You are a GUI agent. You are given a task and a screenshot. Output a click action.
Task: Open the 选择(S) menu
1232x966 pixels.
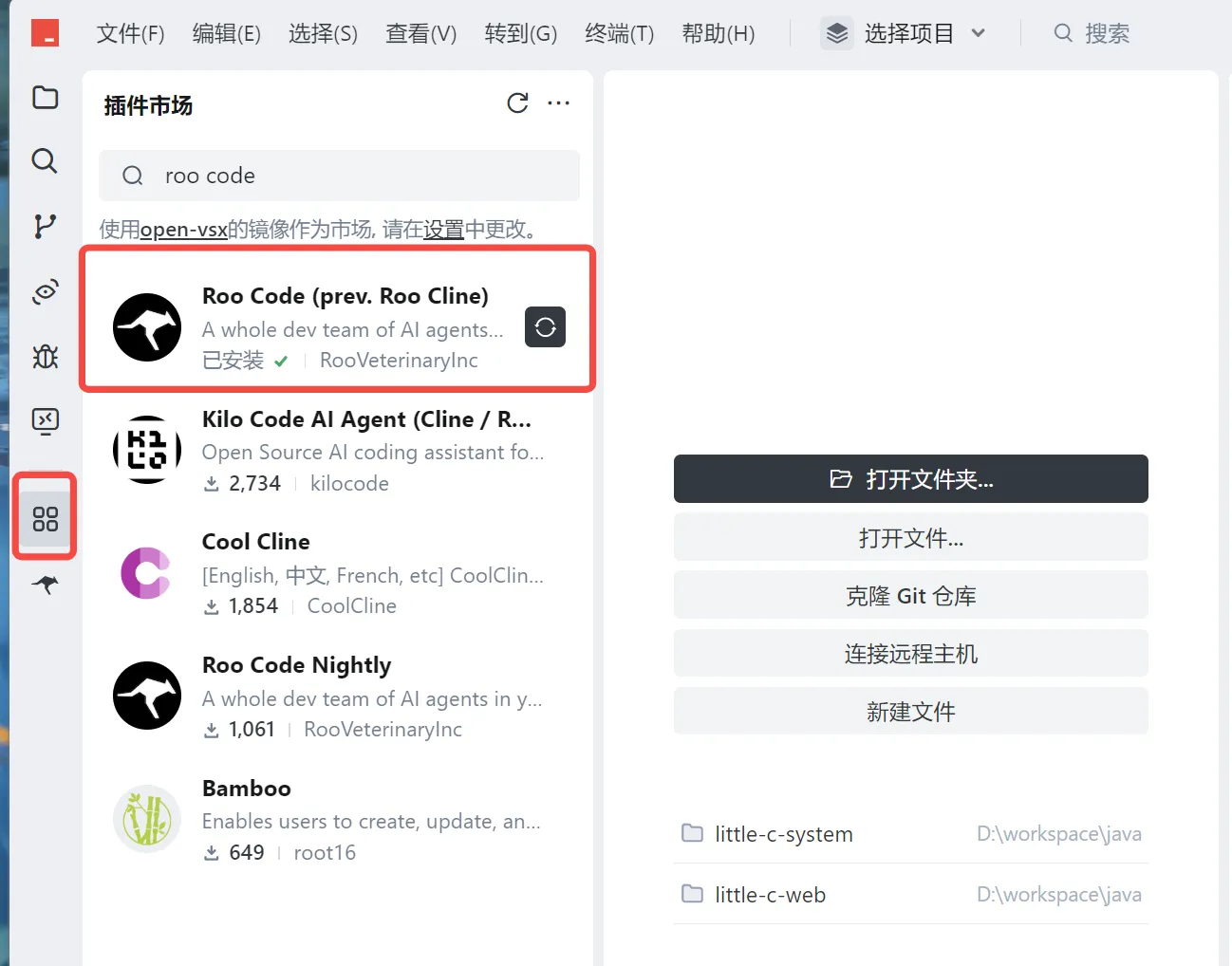(323, 33)
